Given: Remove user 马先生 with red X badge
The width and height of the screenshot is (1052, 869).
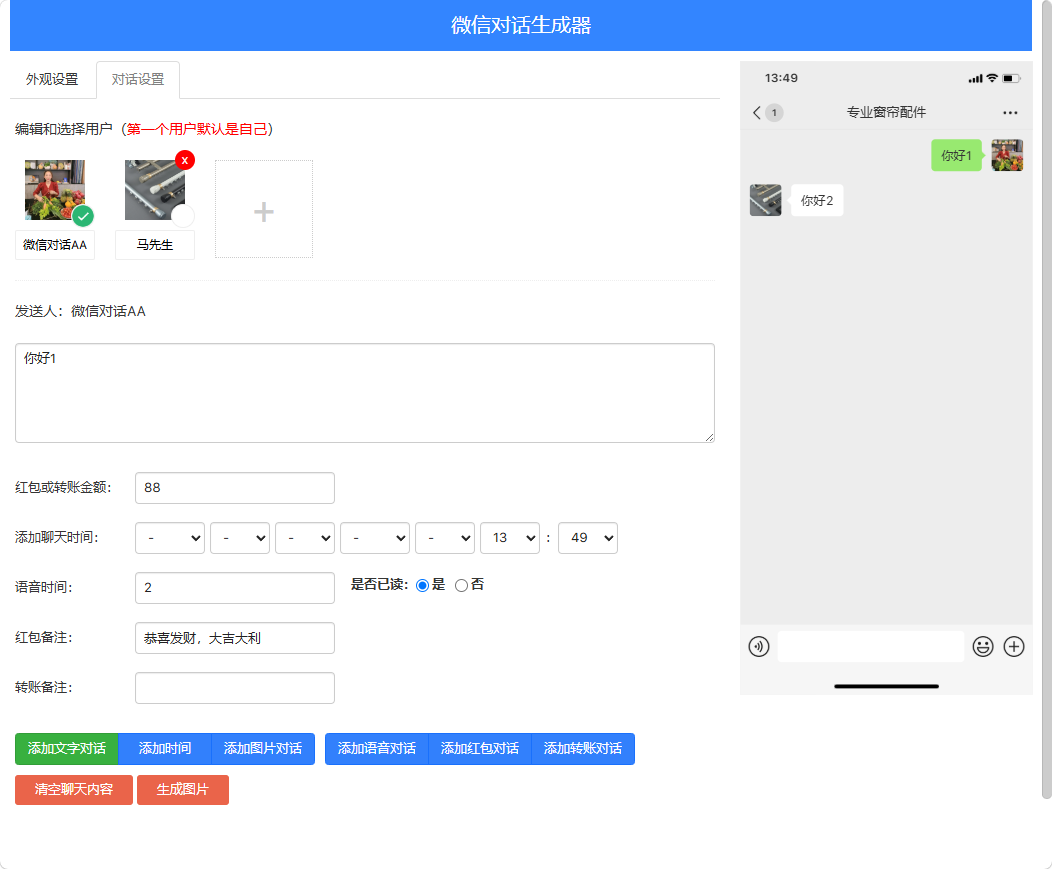Looking at the screenshot, I should pyautogui.click(x=185, y=160).
